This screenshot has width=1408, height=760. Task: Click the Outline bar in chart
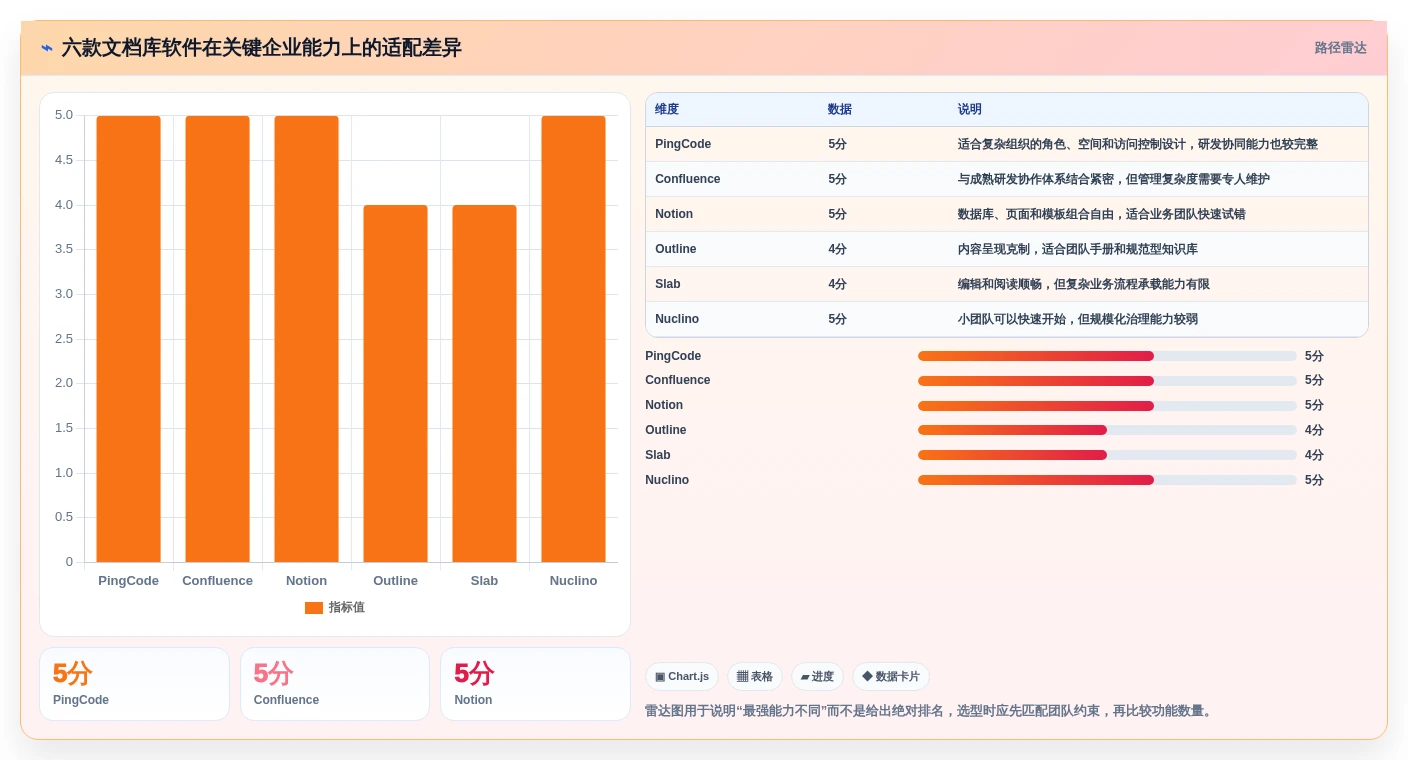tap(395, 384)
